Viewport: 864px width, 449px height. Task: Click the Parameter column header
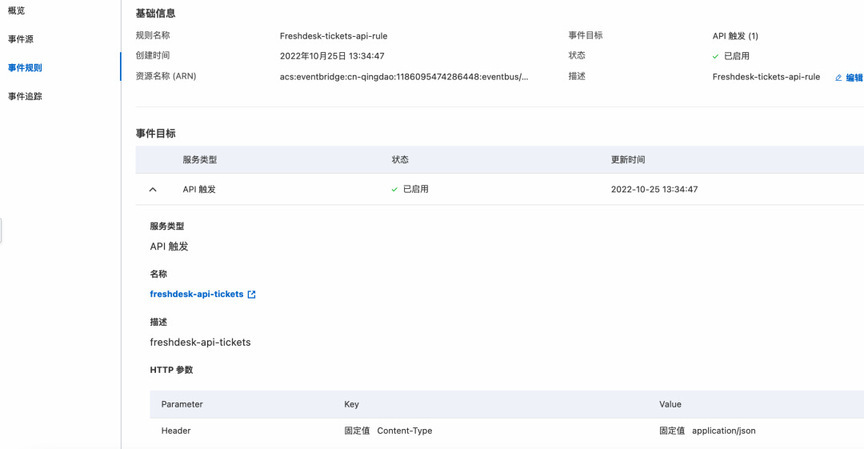[x=182, y=404]
